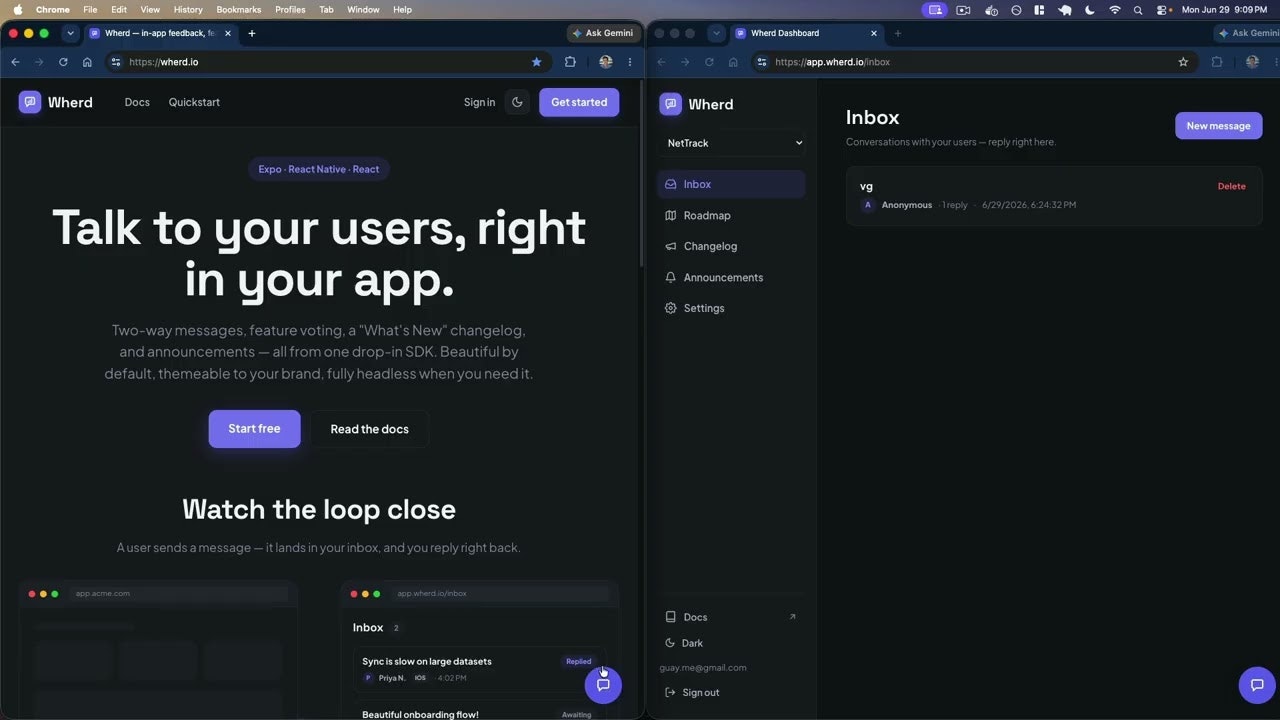
Task: Bookmark wherd.io with the star icon
Action: tap(537, 62)
